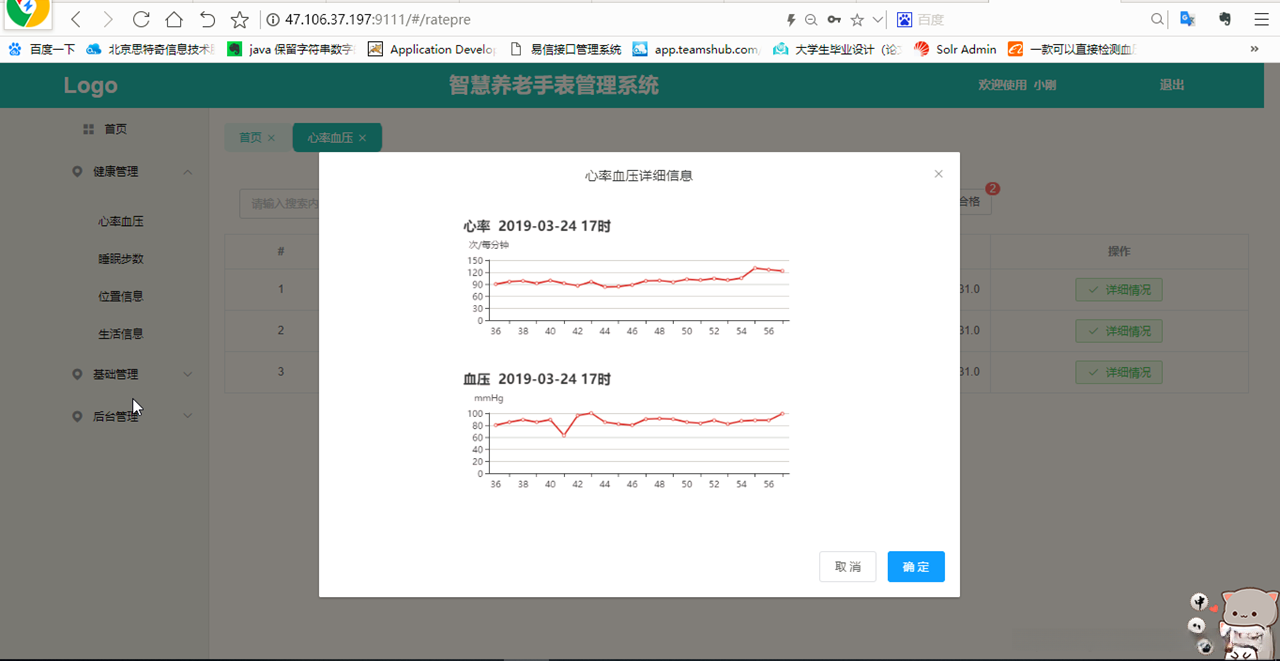The width and height of the screenshot is (1280, 661).
Task: Confirm the dialog with 确定 button
Action: coord(915,566)
